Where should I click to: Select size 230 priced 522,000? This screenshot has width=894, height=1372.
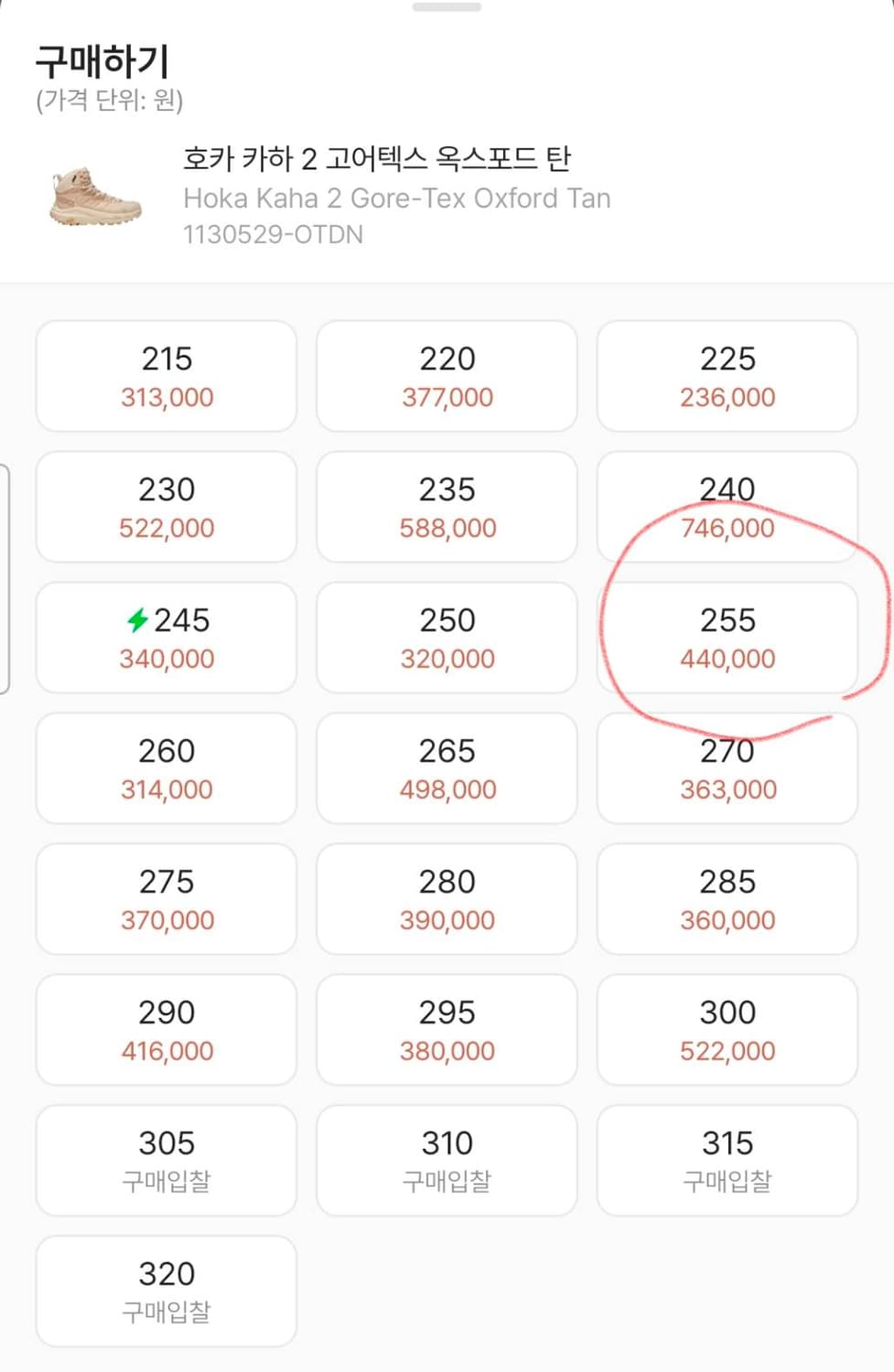click(x=167, y=508)
